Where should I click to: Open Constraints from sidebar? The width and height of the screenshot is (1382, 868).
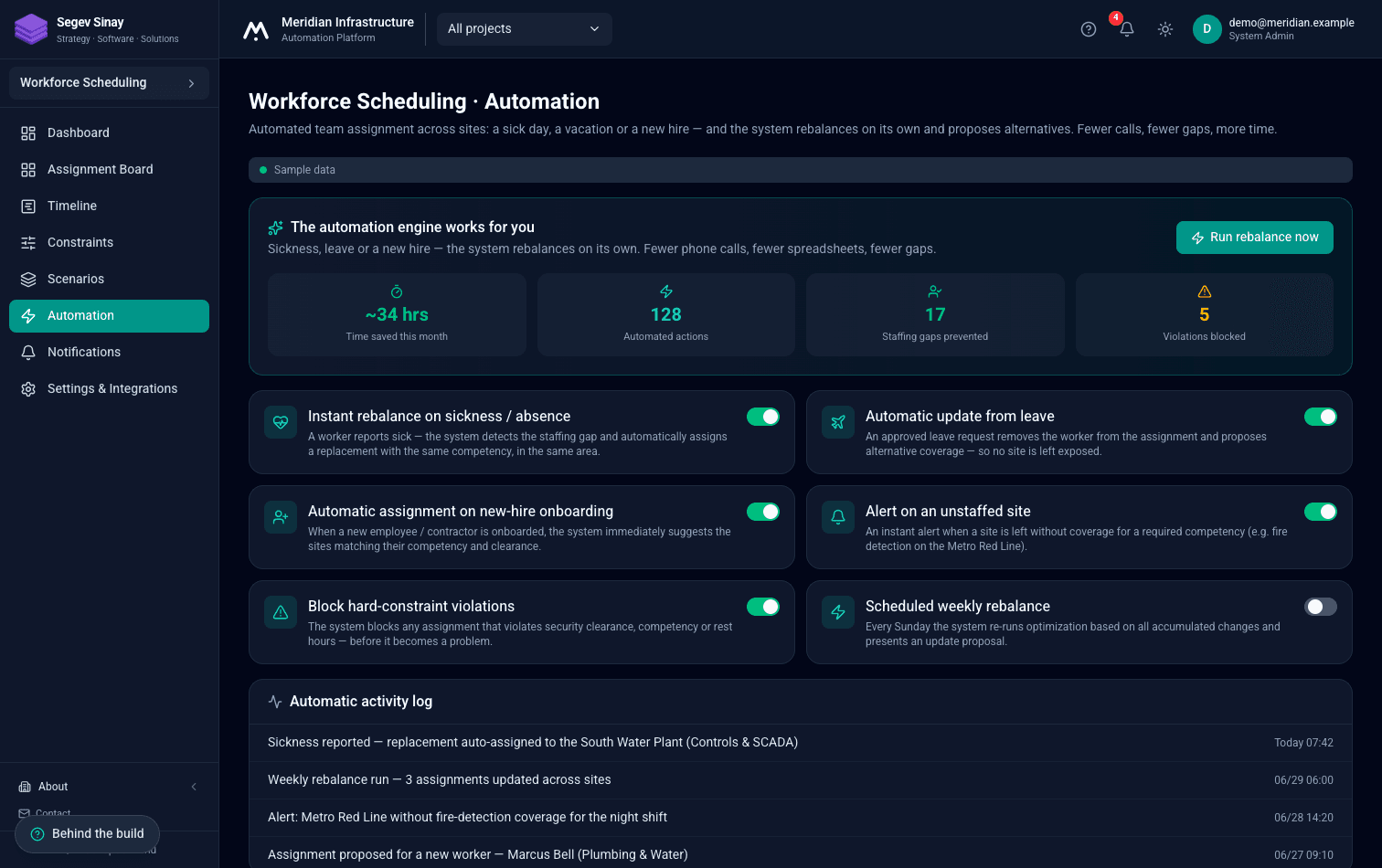tap(109, 243)
